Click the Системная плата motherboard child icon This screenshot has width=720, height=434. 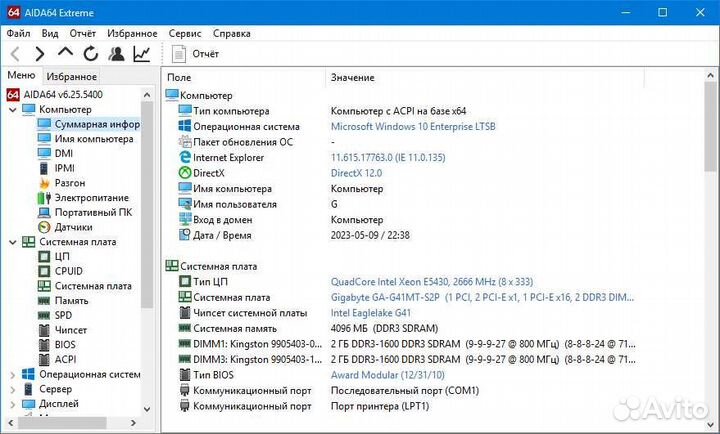click(x=44, y=286)
